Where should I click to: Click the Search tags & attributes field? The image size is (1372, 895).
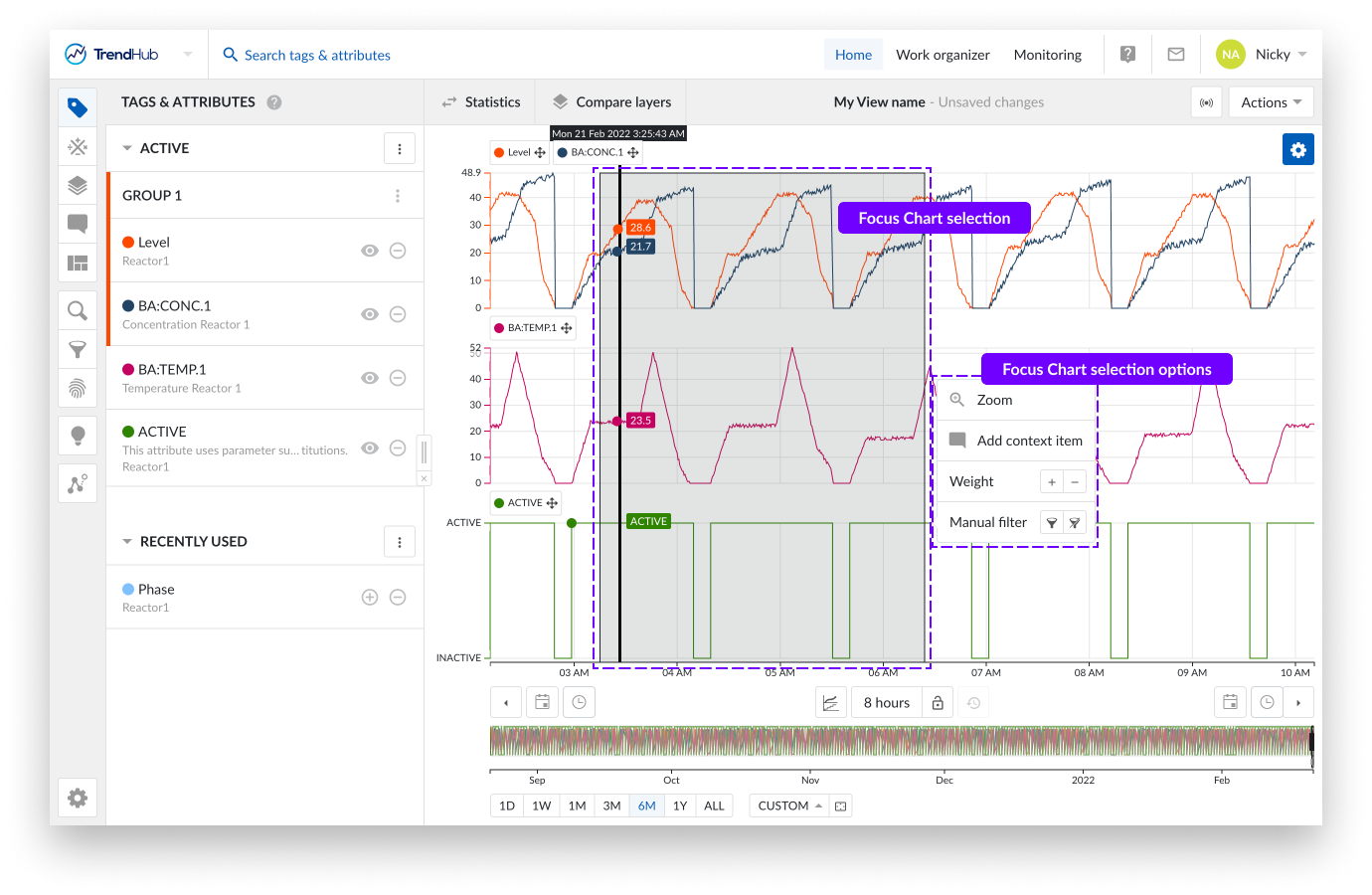tap(317, 55)
